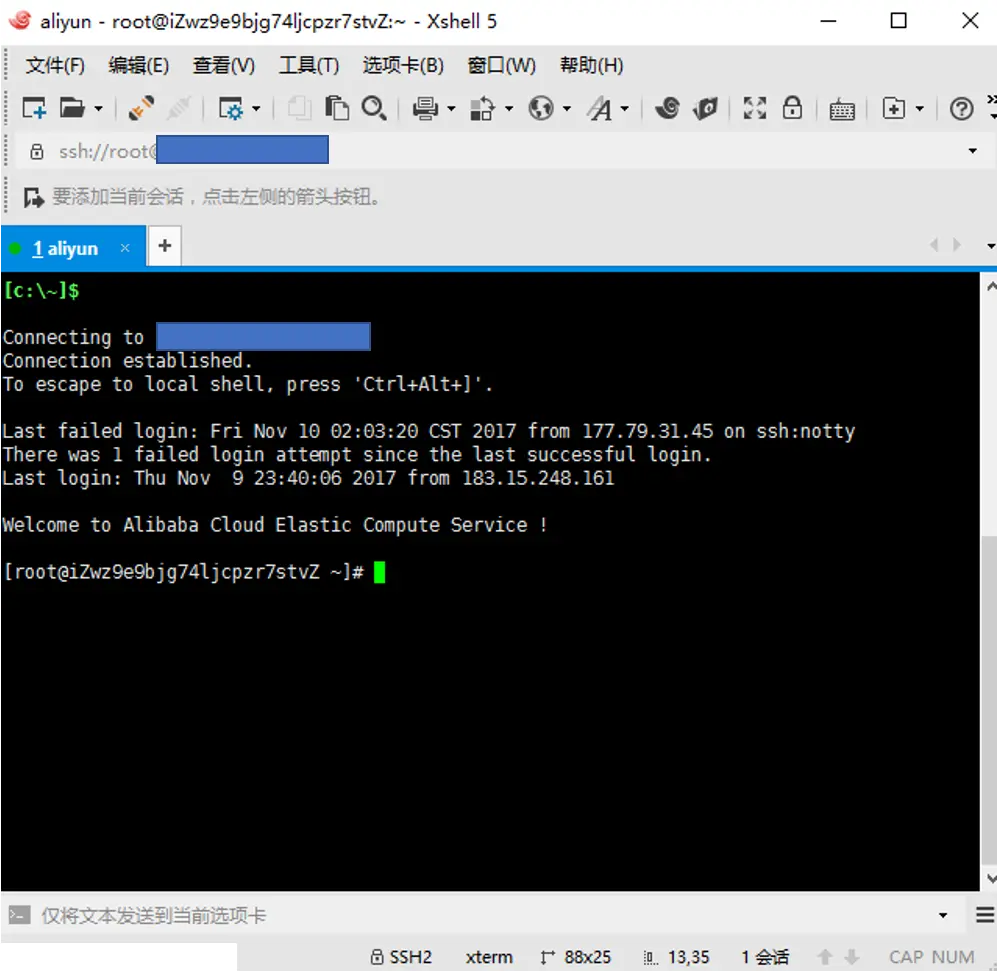
Task: Click the globe Encoding icon
Action: pyautogui.click(x=541, y=109)
